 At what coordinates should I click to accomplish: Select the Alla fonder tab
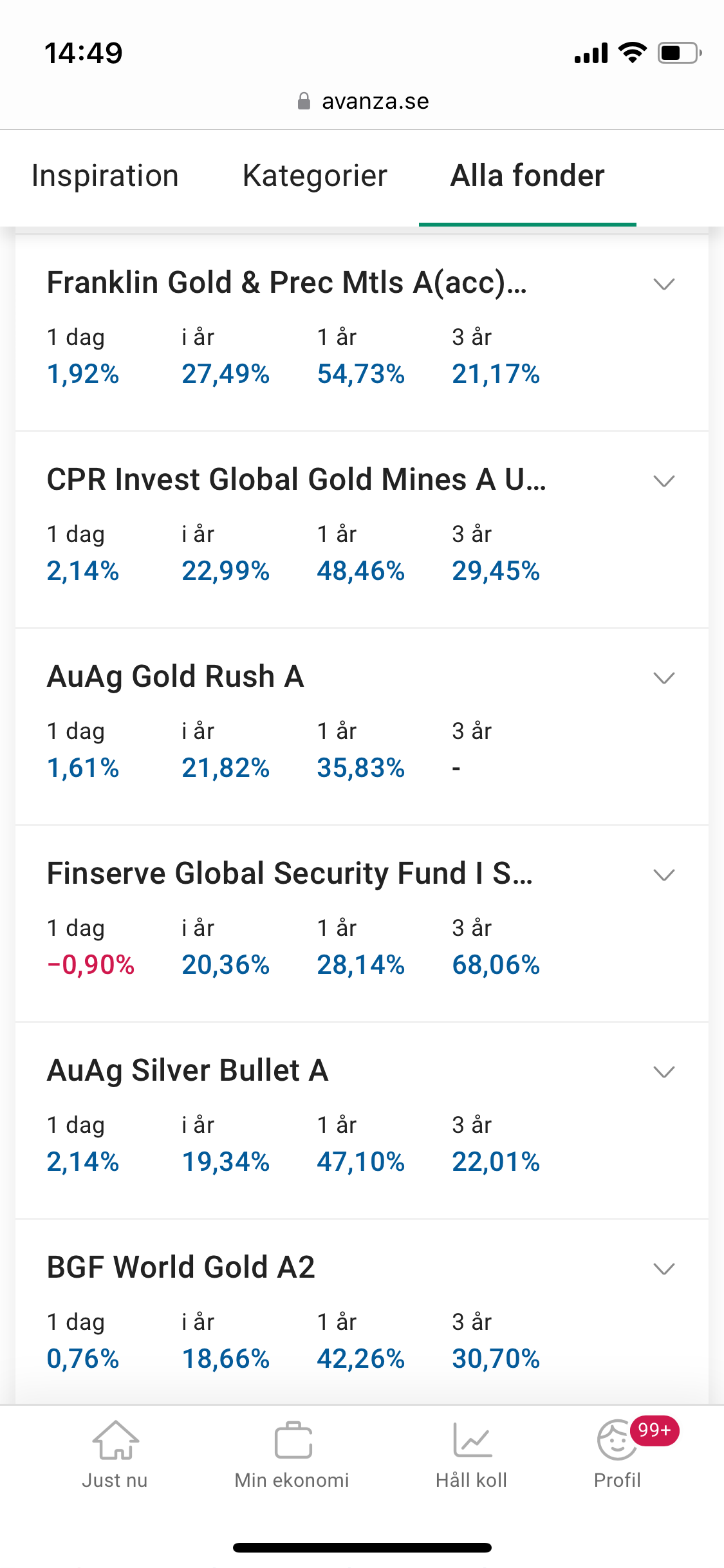tap(528, 176)
